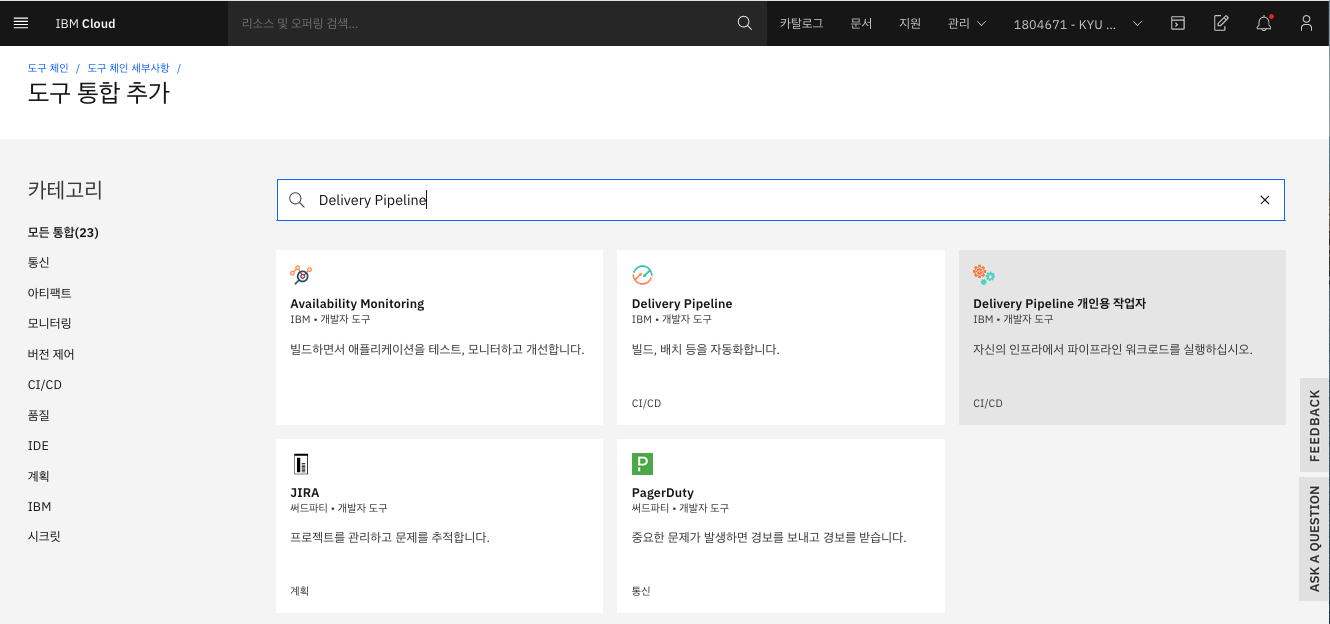
Task: Click the JIRA logo icon
Action: coord(301,464)
